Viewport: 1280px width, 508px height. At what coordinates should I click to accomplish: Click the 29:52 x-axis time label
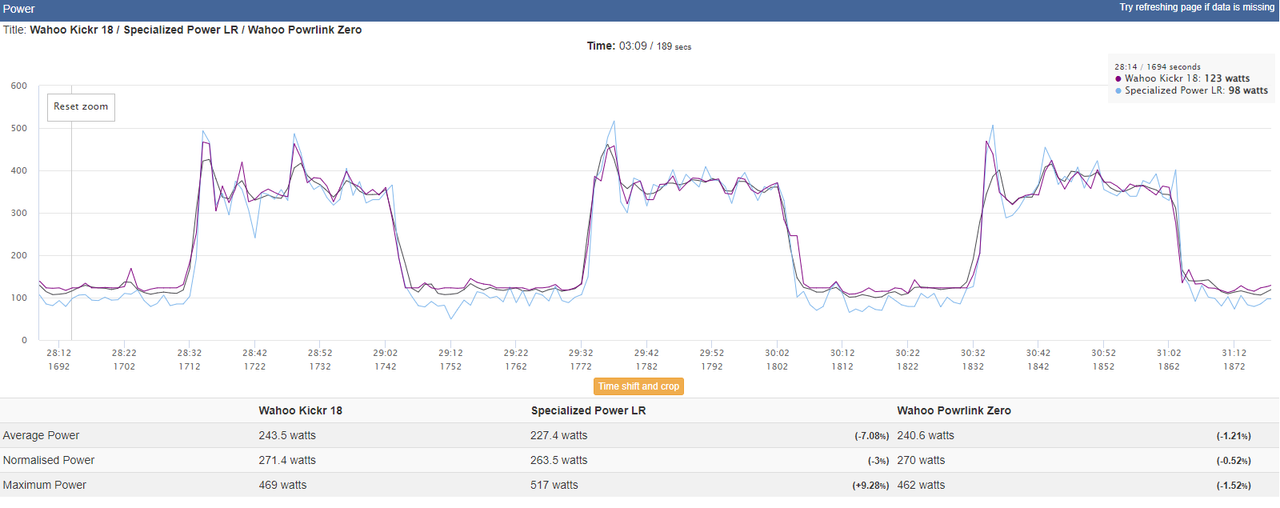[712, 353]
